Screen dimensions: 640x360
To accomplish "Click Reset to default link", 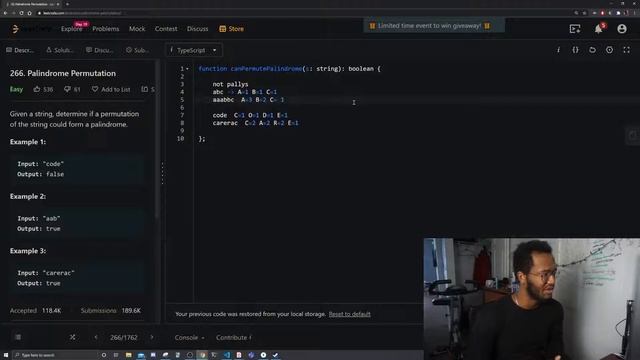I will click(349, 314).
